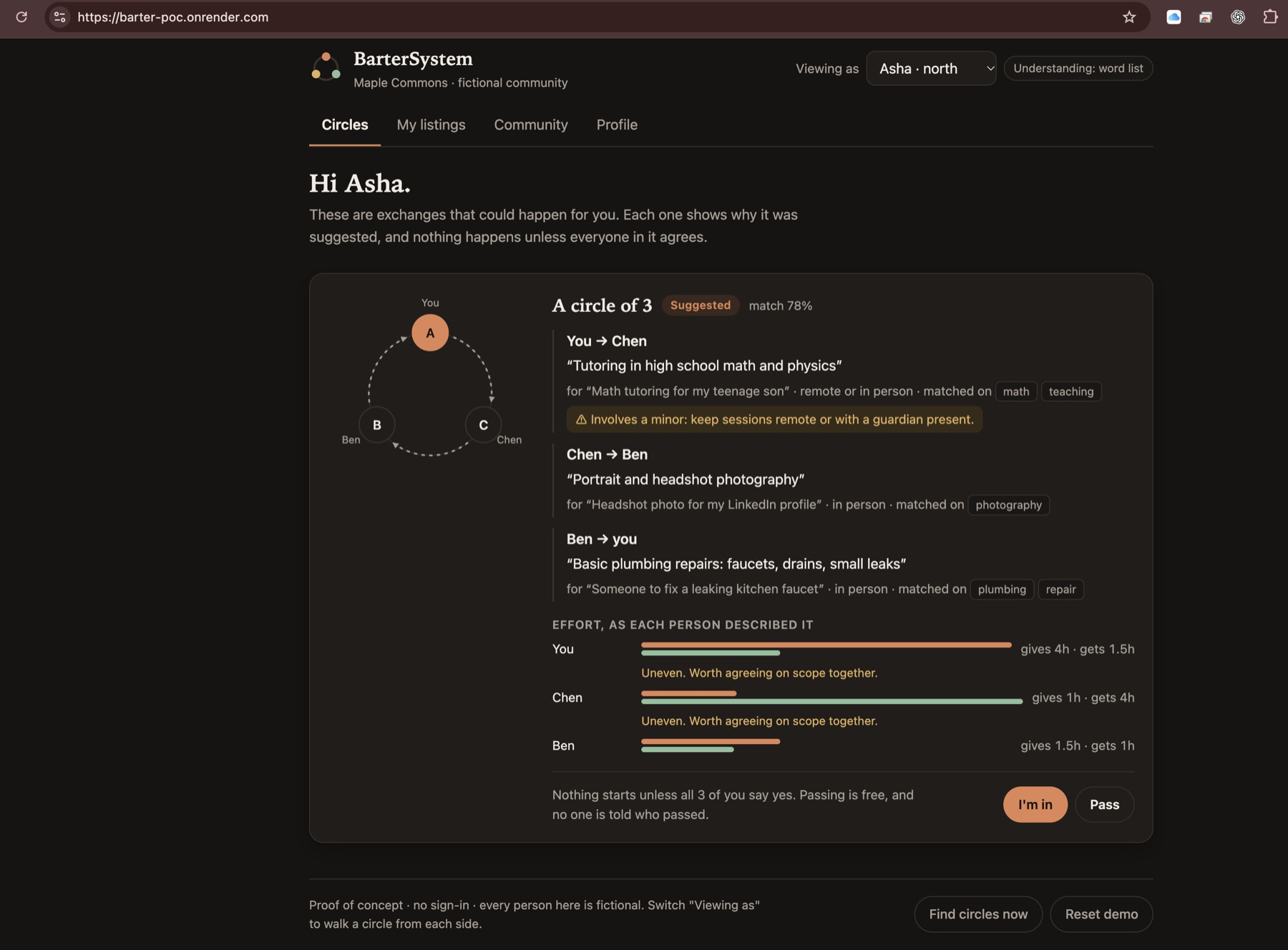Bookmark this page with the star icon
Image resolution: width=1288 pixels, height=950 pixels.
1129,17
